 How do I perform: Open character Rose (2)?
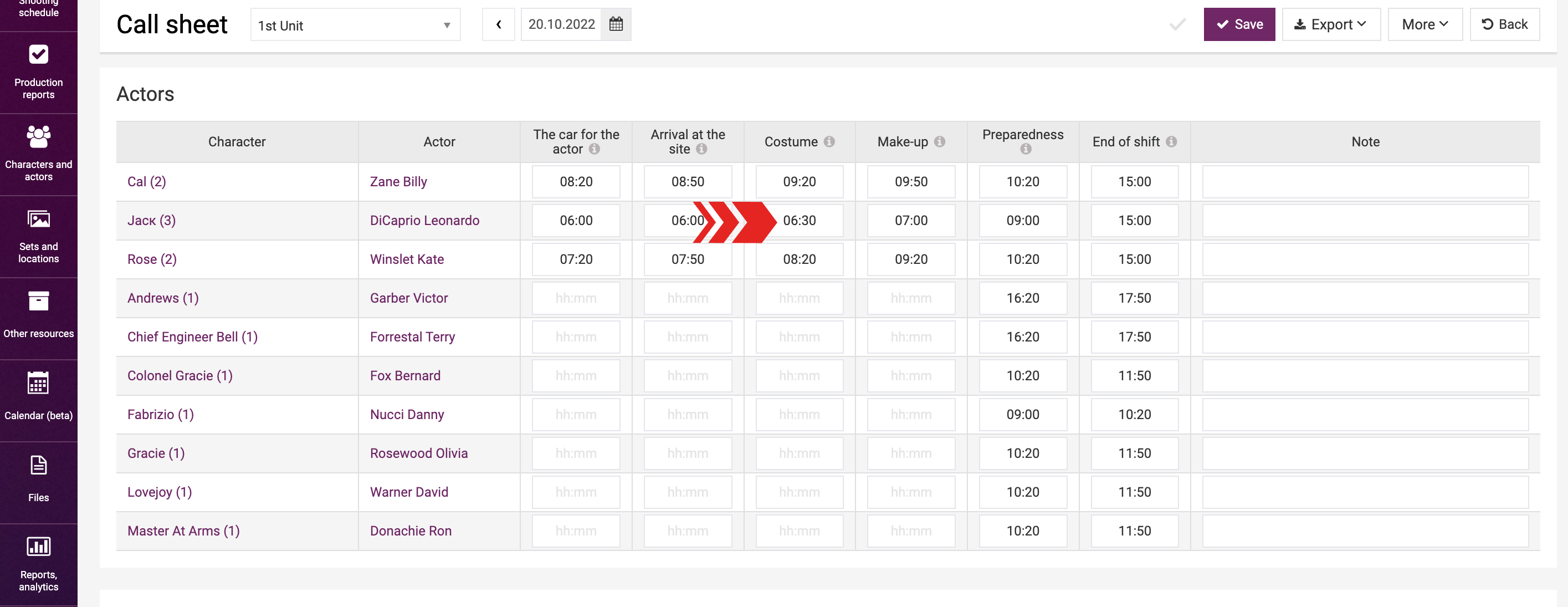tap(152, 259)
